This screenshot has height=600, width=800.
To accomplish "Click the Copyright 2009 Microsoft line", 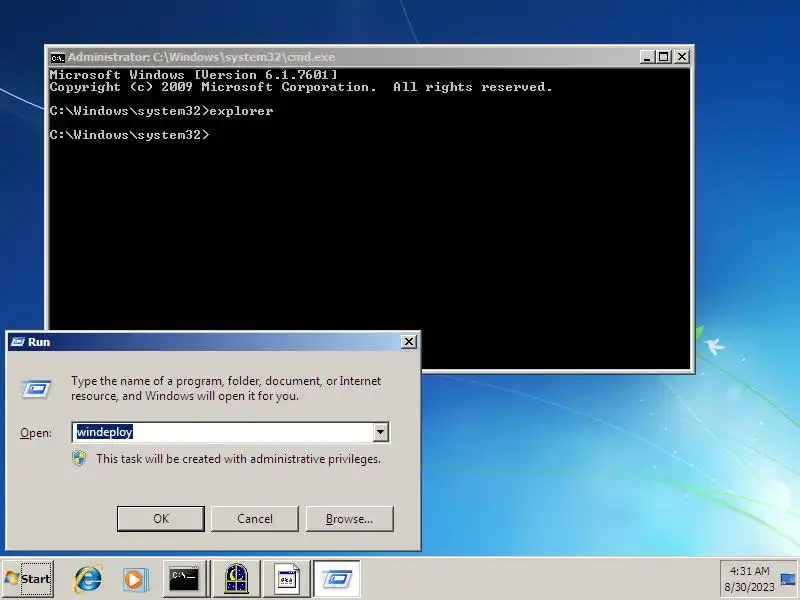I will pos(301,87).
